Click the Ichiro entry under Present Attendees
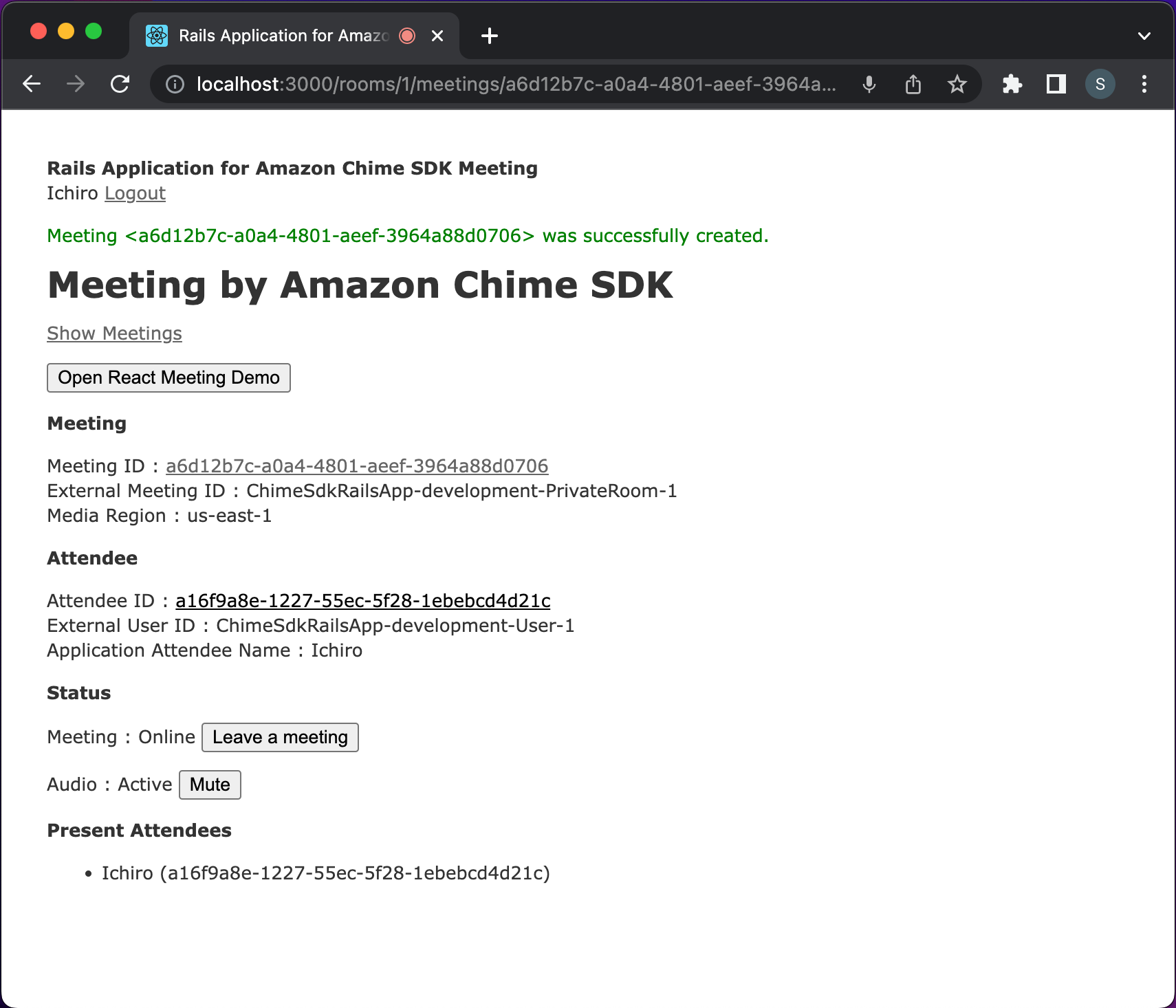Image resolution: width=1176 pixels, height=1008 pixels. [326, 873]
